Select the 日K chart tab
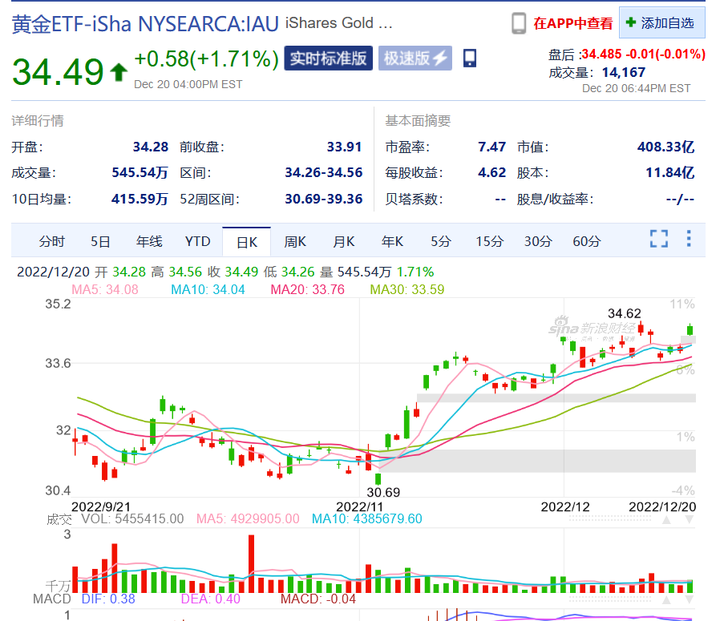This screenshot has width=720, height=621. pos(247,242)
